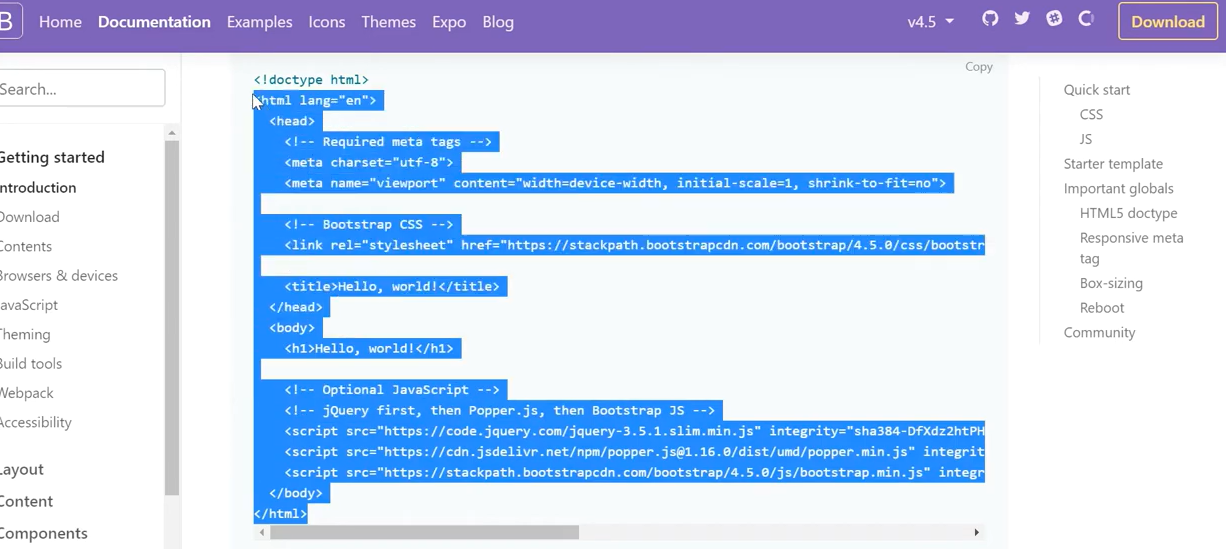Open the Build tools sidebar link
1226x549 pixels.
31,363
